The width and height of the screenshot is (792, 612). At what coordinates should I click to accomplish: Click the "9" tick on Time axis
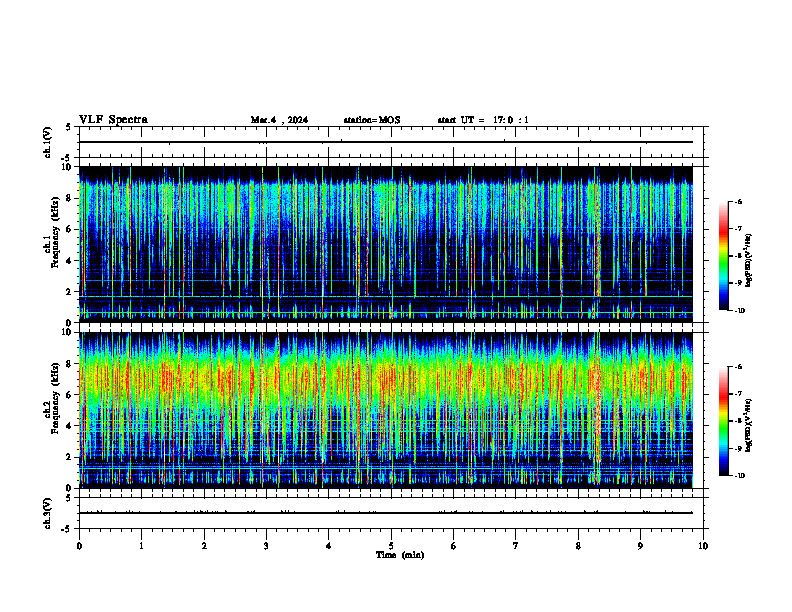(640, 546)
